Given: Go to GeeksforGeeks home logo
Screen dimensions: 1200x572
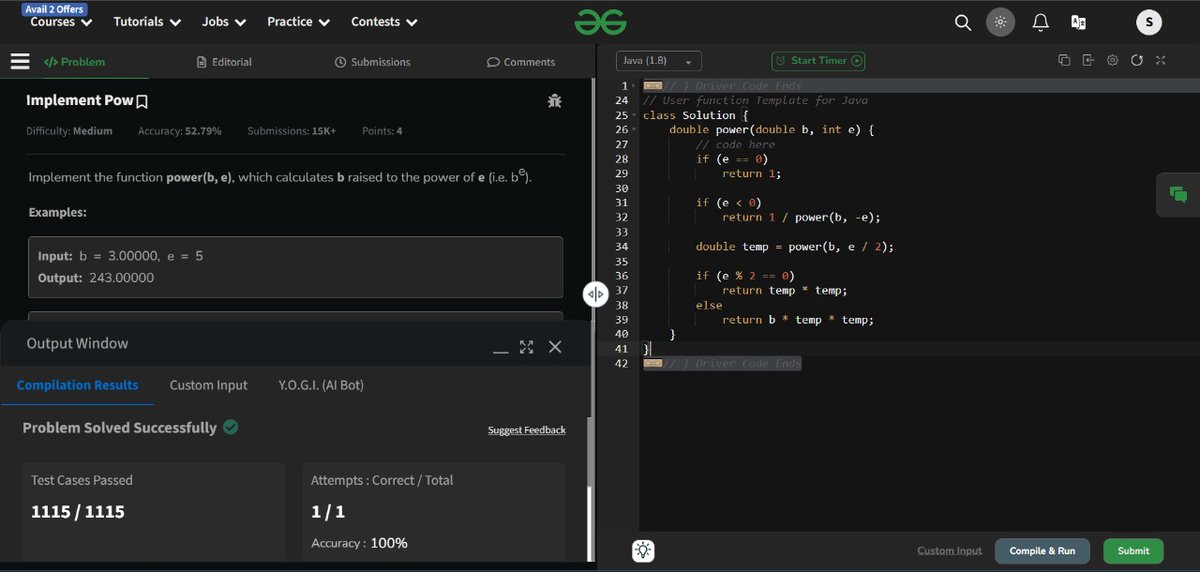Looking at the screenshot, I should pyautogui.click(x=600, y=21).
